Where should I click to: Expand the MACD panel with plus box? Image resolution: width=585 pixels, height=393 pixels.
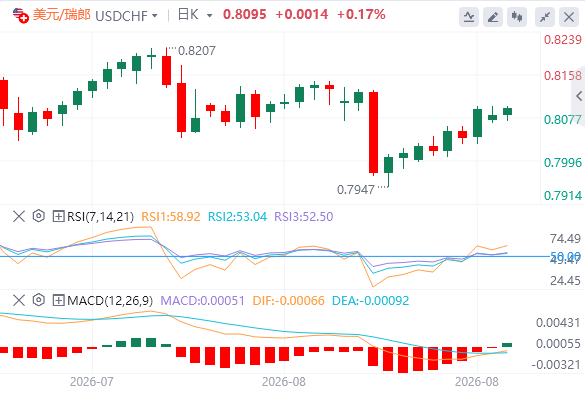[x=58, y=300]
